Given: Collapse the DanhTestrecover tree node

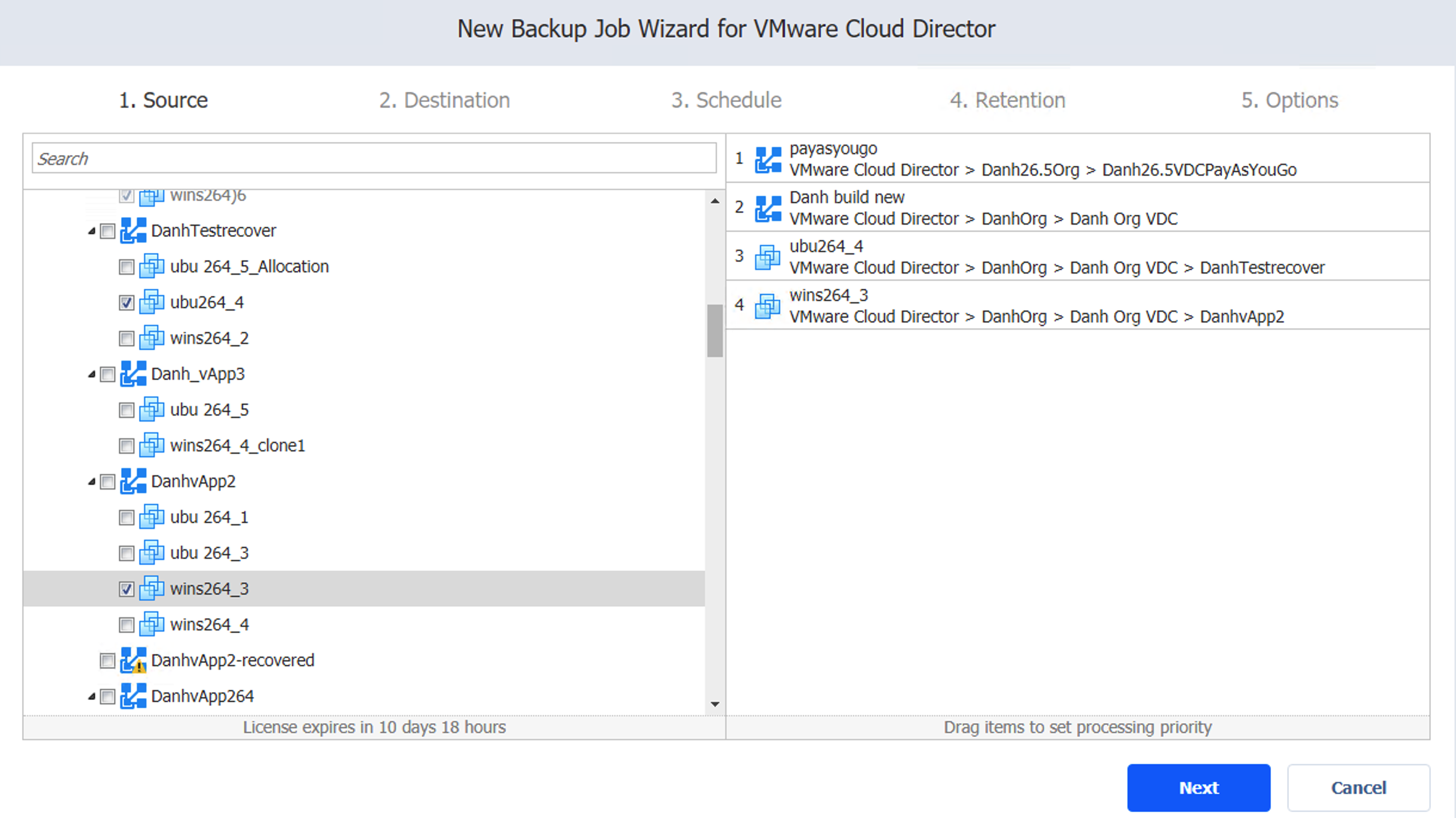Looking at the screenshot, I should pyautogui.click(x=92, y=231).
